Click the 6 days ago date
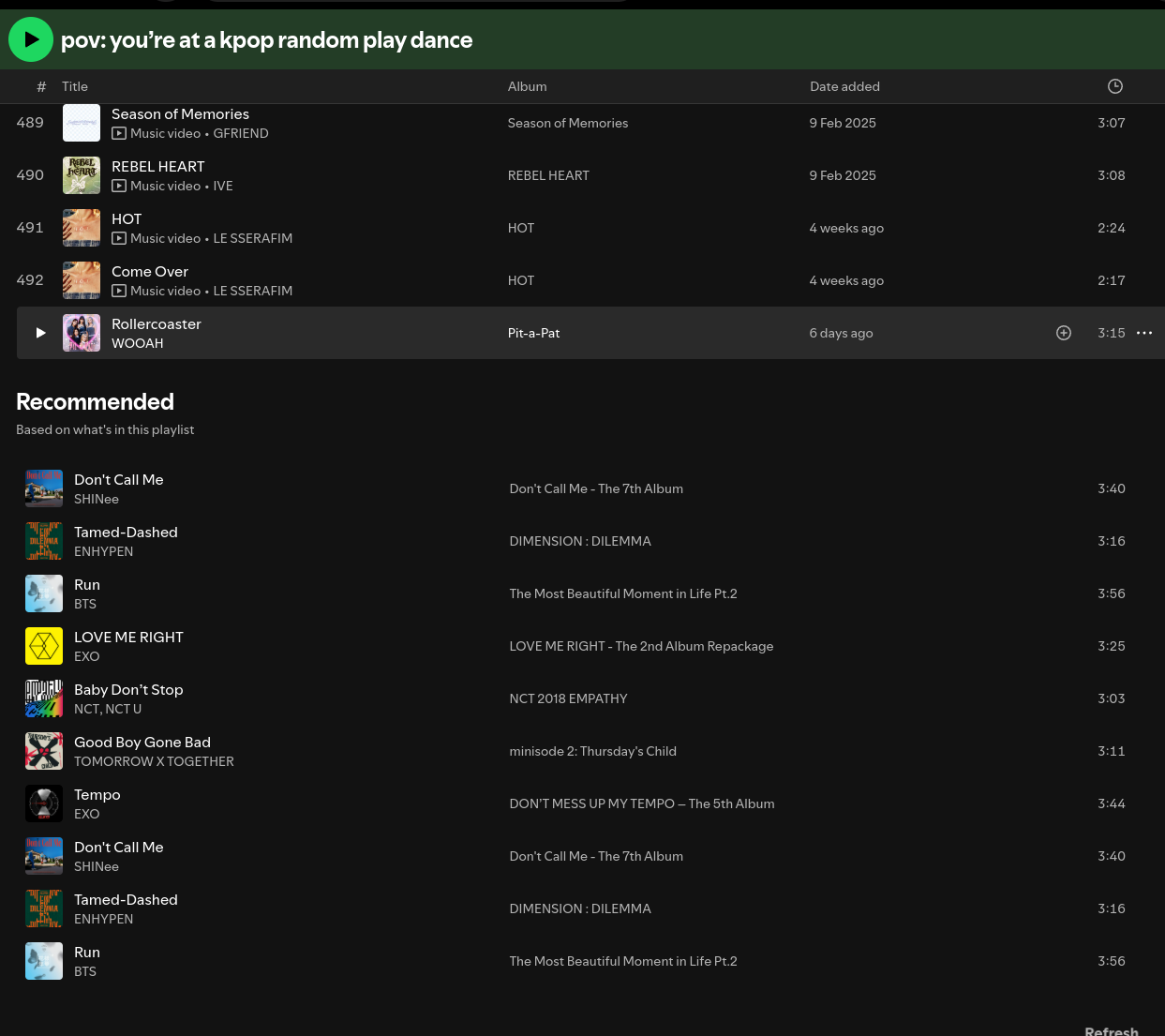The width and height of the screenshot is (1165, 1036). point(841,333)
